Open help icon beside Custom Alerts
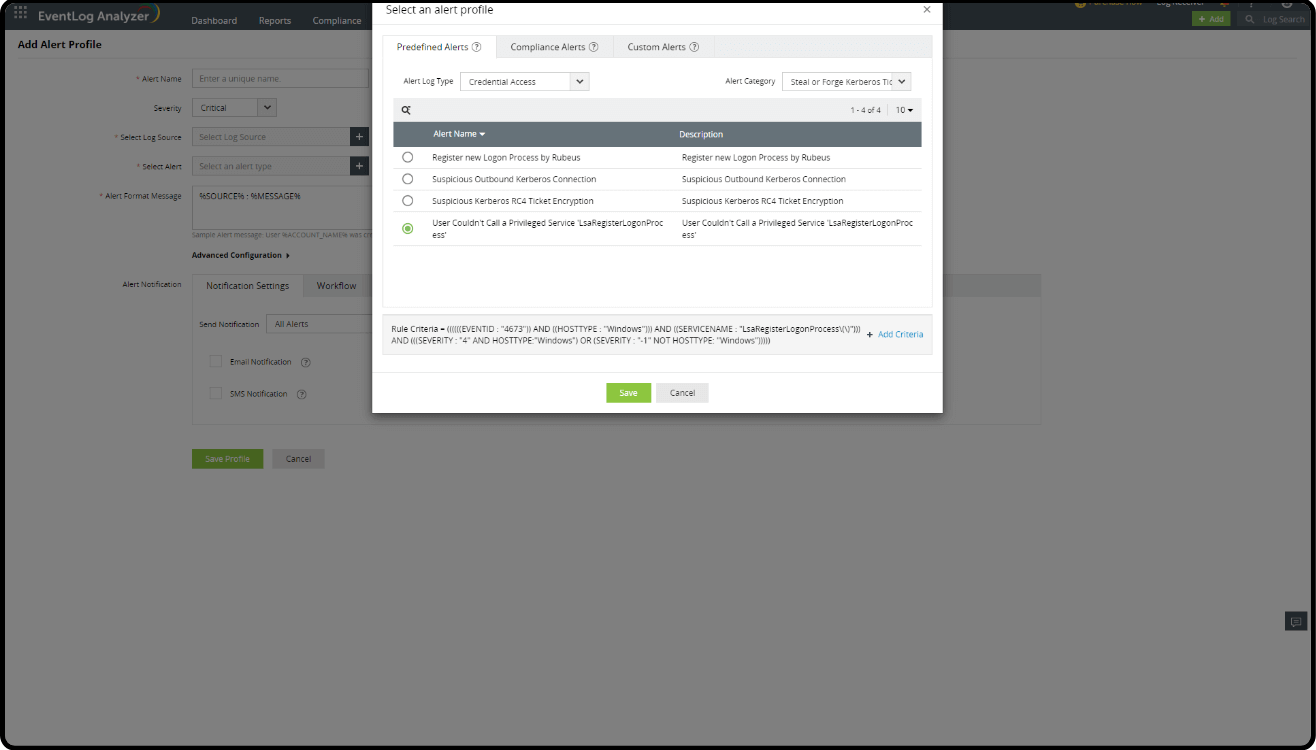Screen dimensions: 1316x750 click(694, 47)
